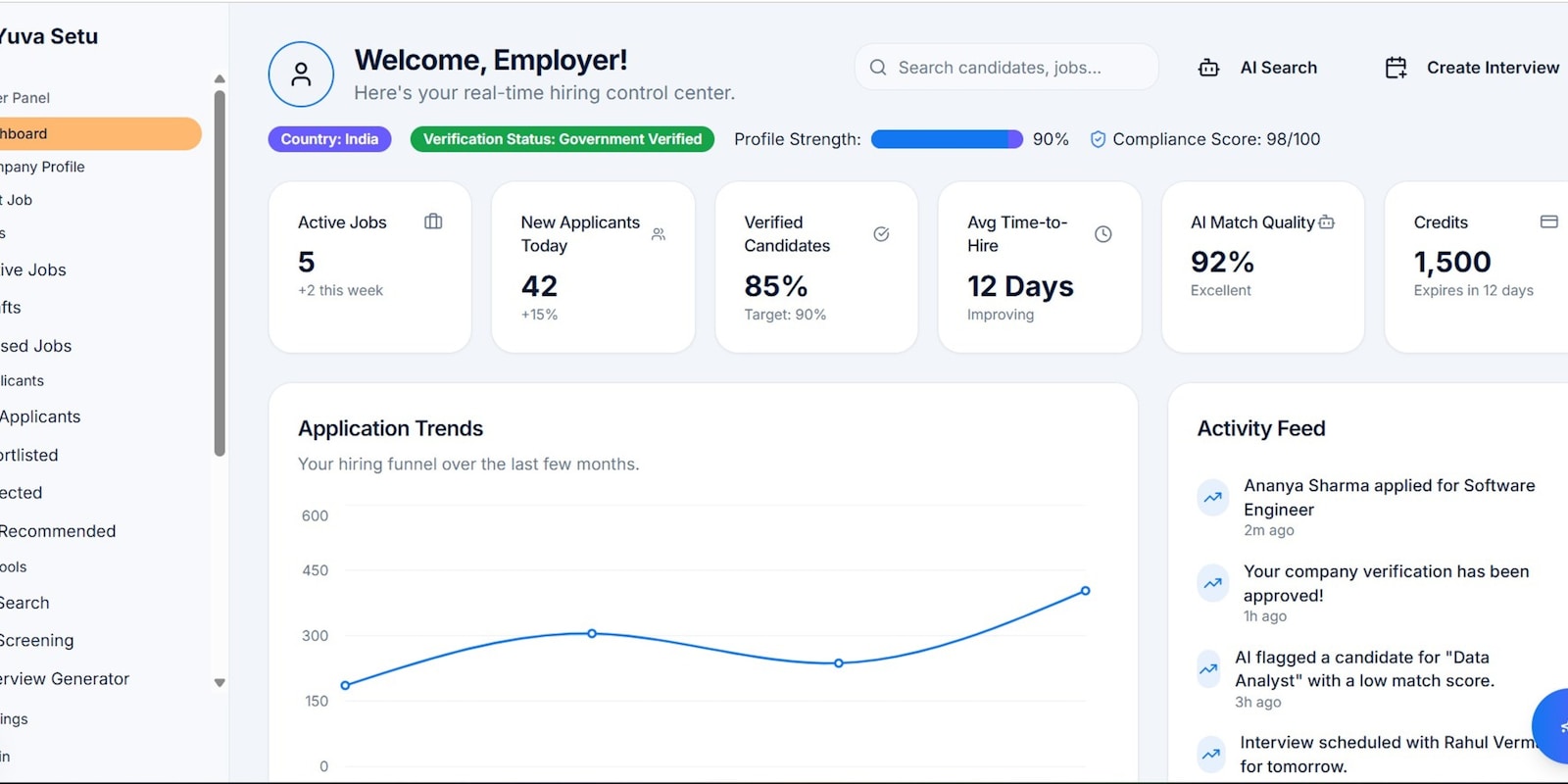Click the Country: India badge
This screenshot has height=784, width=1568.
(329, 139)
